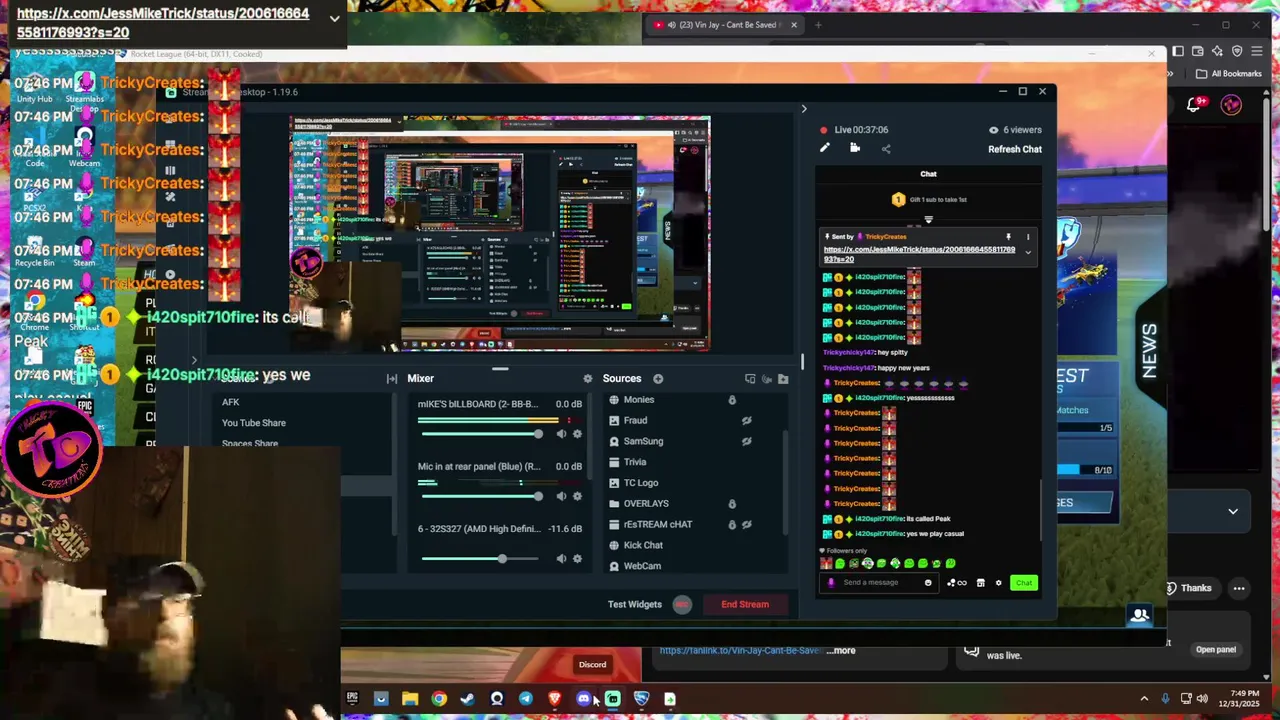
Task: Select the You Tube Share scene
Action: pos(253,423)
